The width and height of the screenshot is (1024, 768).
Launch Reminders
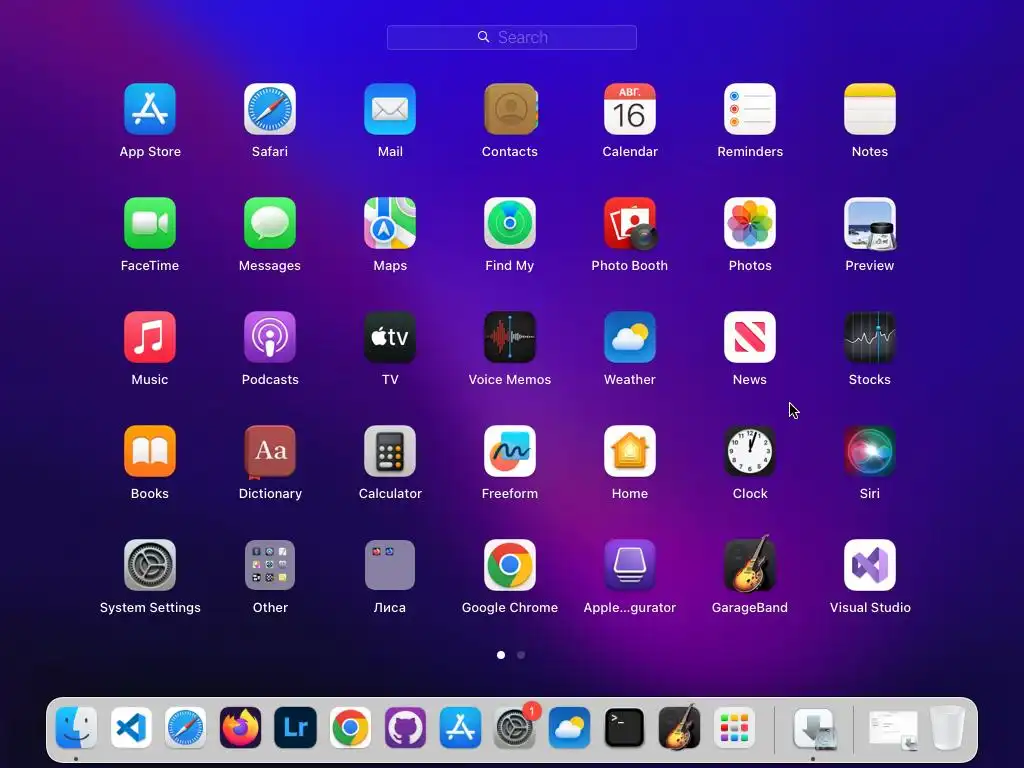point(750,109)
